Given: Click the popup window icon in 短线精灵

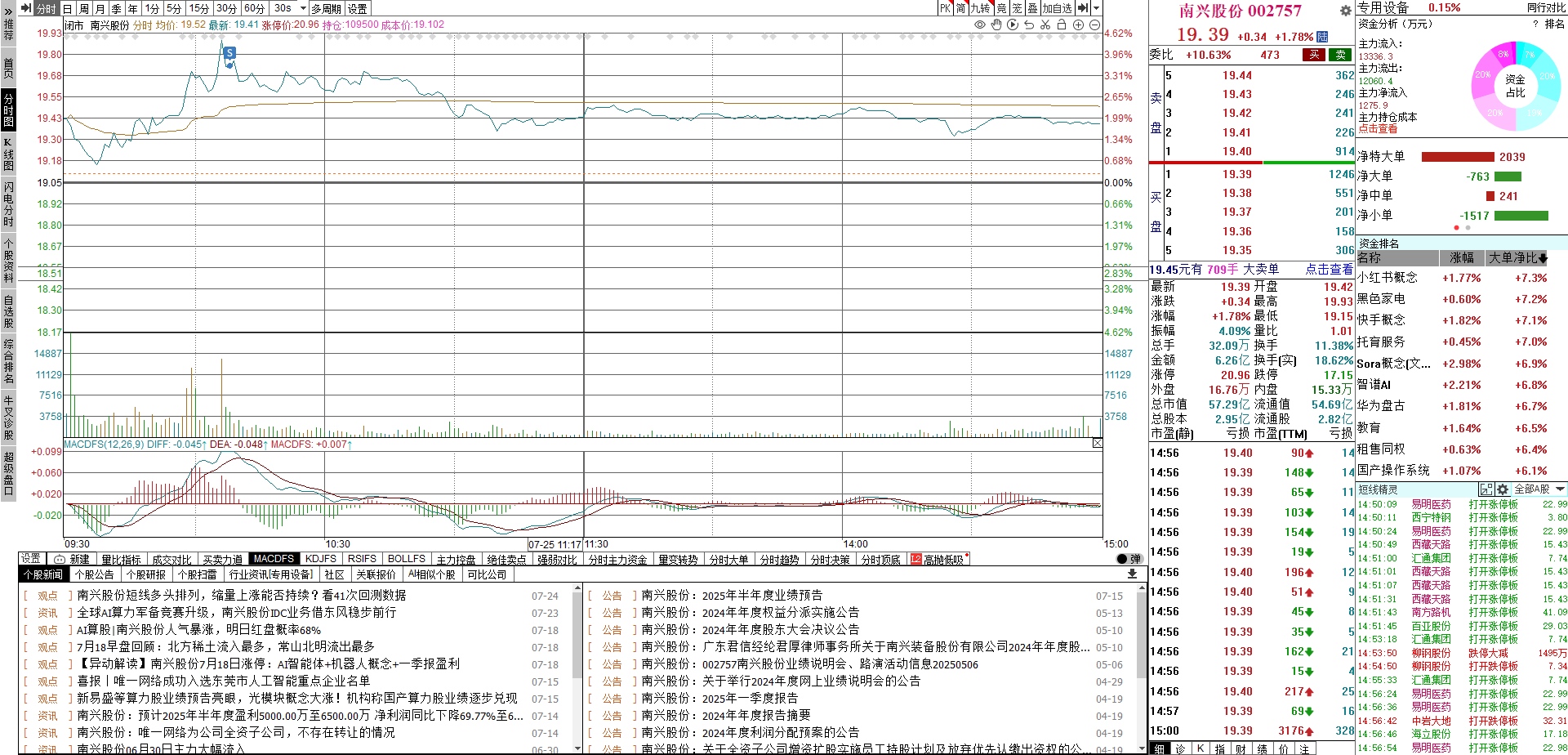Looking at the screenshot, I should point(1486,489).
